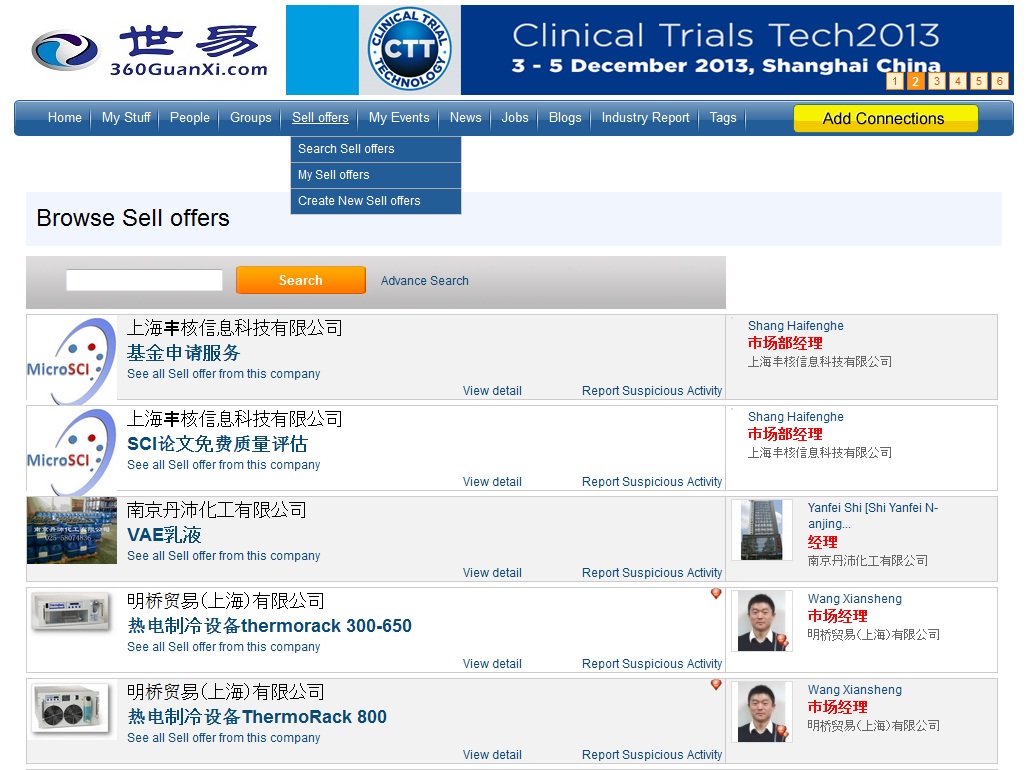Open Wang Xiansheng's name link beside thermorack 300-650
Image resolution: width=1031 pixels, height=770 pixels.
point(855,598)
